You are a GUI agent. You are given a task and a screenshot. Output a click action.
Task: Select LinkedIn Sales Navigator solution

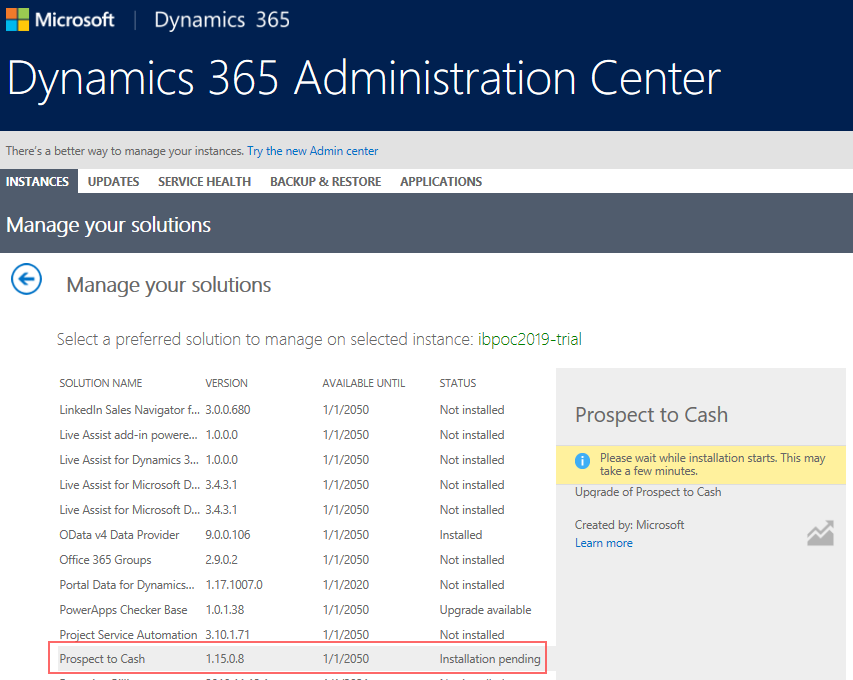(x=129, y=410)
